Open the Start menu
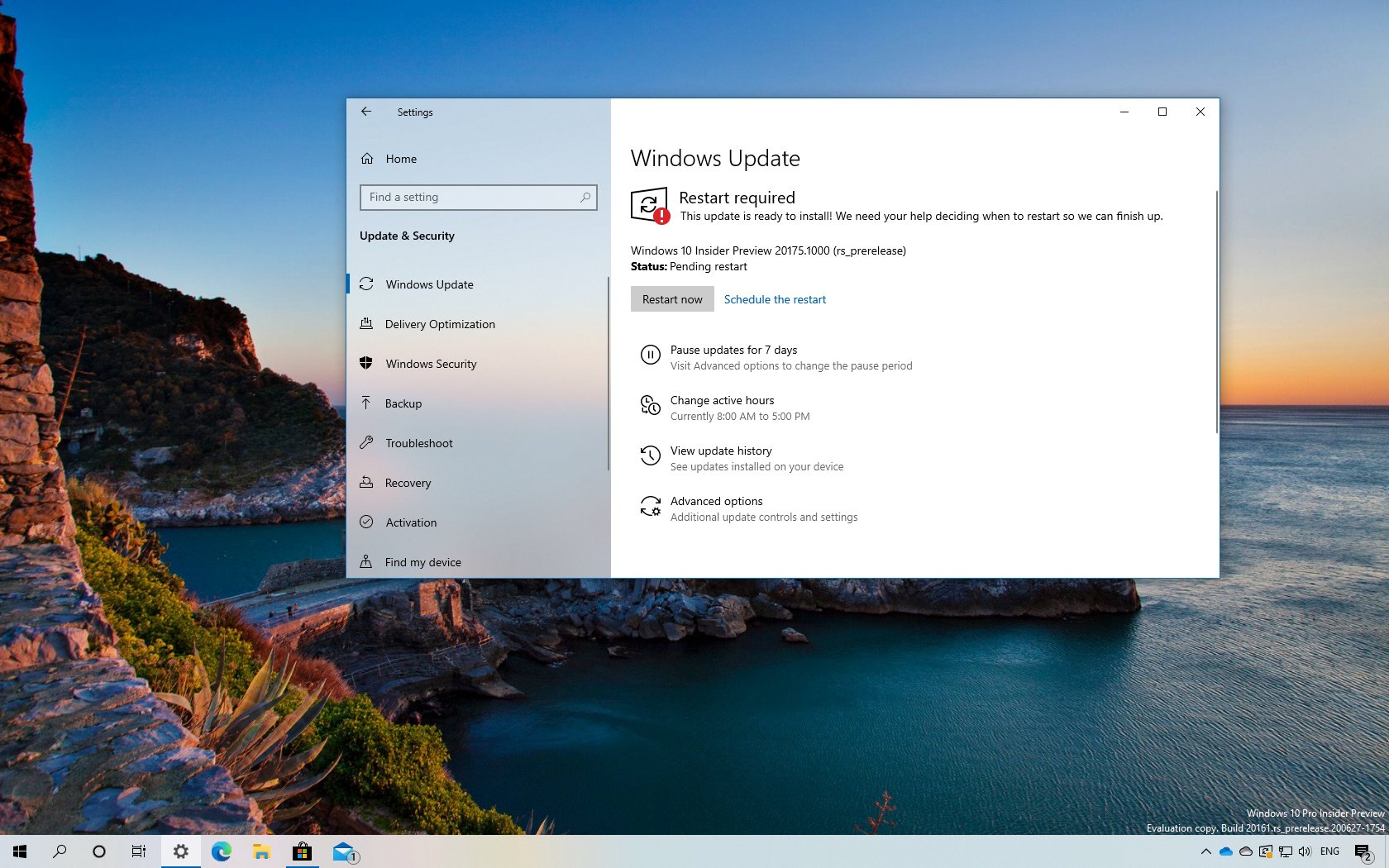Screen dimensions: 1389x868 tap(19, 851)
